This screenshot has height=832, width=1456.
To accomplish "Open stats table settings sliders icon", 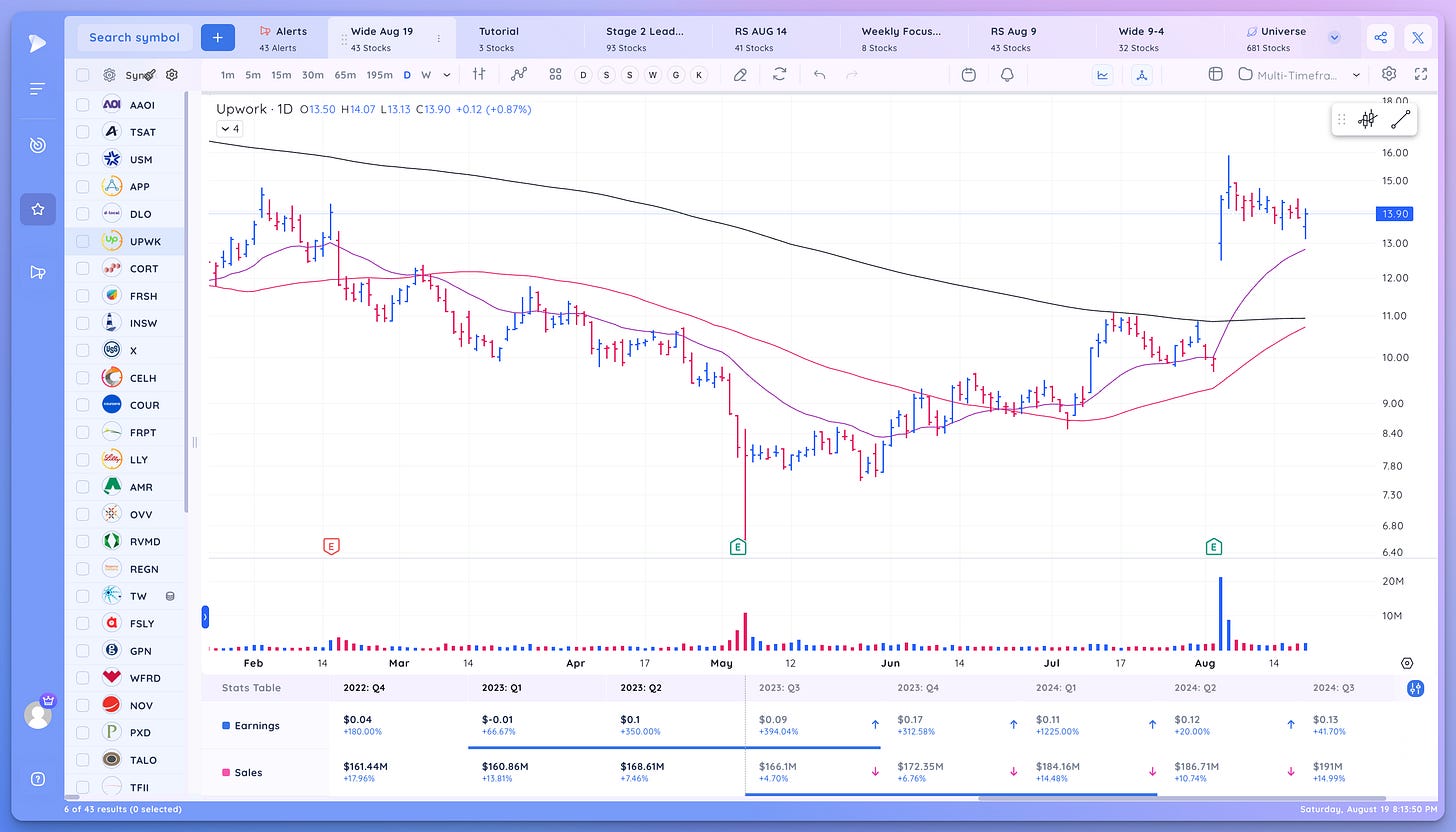I will click(x=1415, y=688).
